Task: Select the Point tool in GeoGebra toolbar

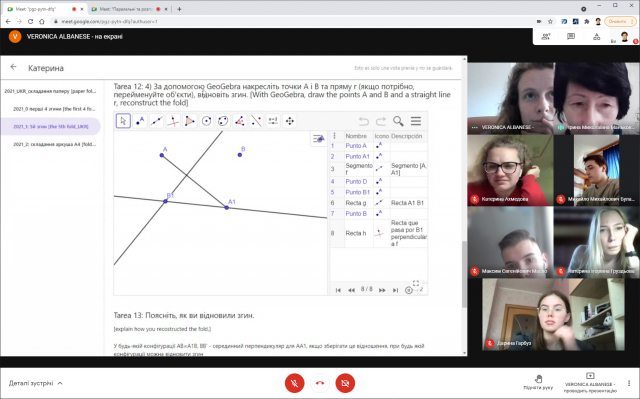Action: [x=140, y=121]
